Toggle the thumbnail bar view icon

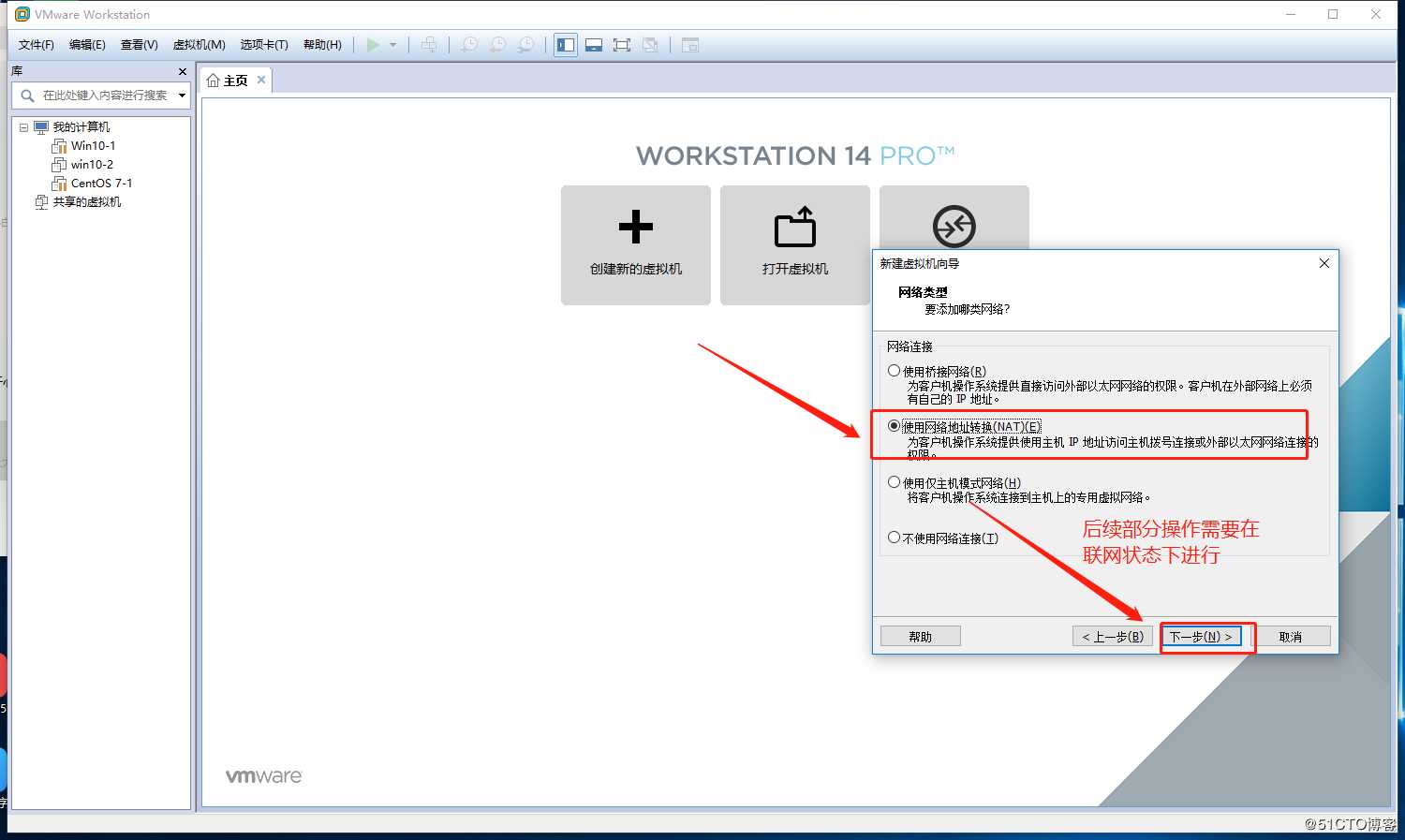[594, 45]
